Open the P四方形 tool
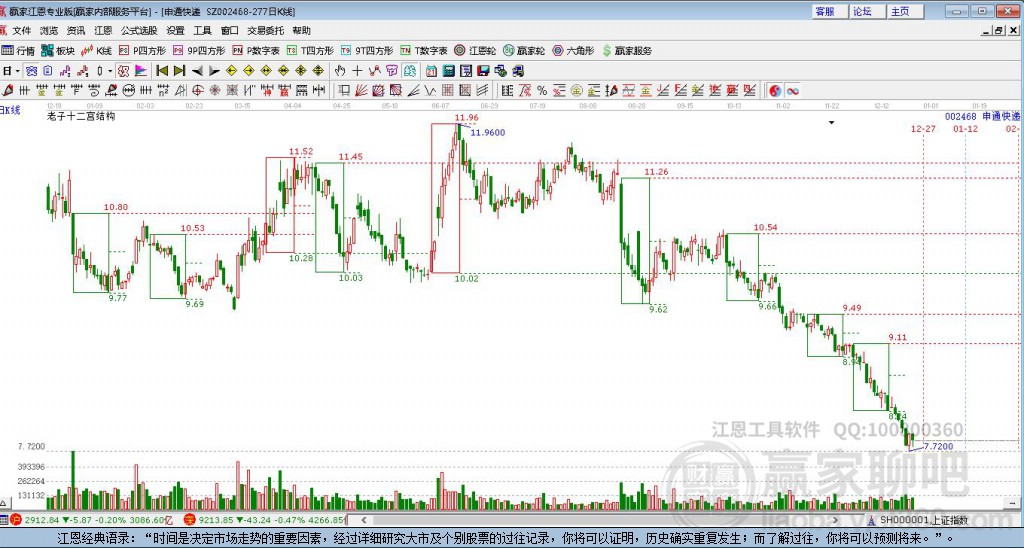 (142, 50)
